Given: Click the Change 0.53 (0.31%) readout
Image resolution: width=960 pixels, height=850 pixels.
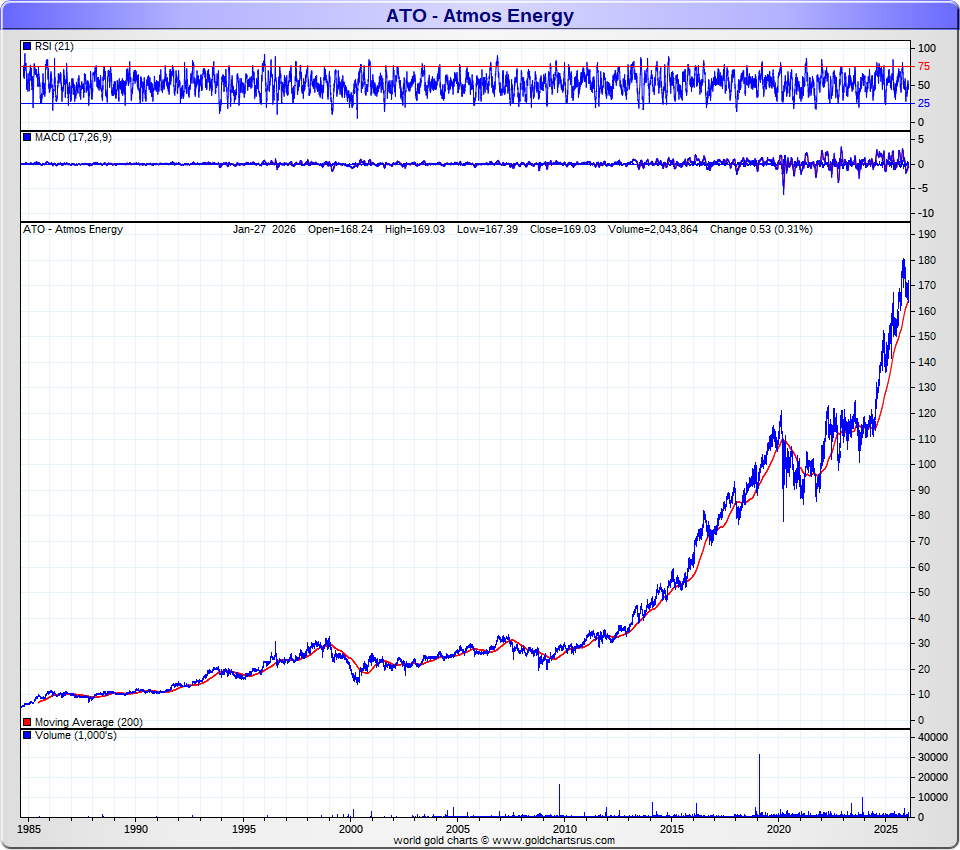Looking at the screenshot, I should point(761,229).
